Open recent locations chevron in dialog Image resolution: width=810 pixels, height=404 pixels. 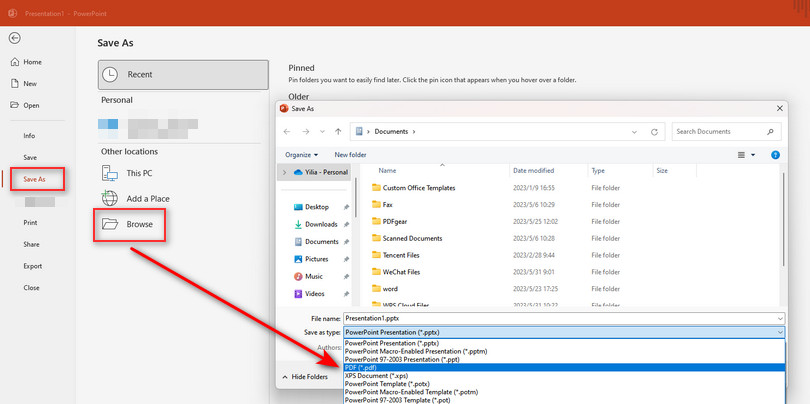(322, 132)
